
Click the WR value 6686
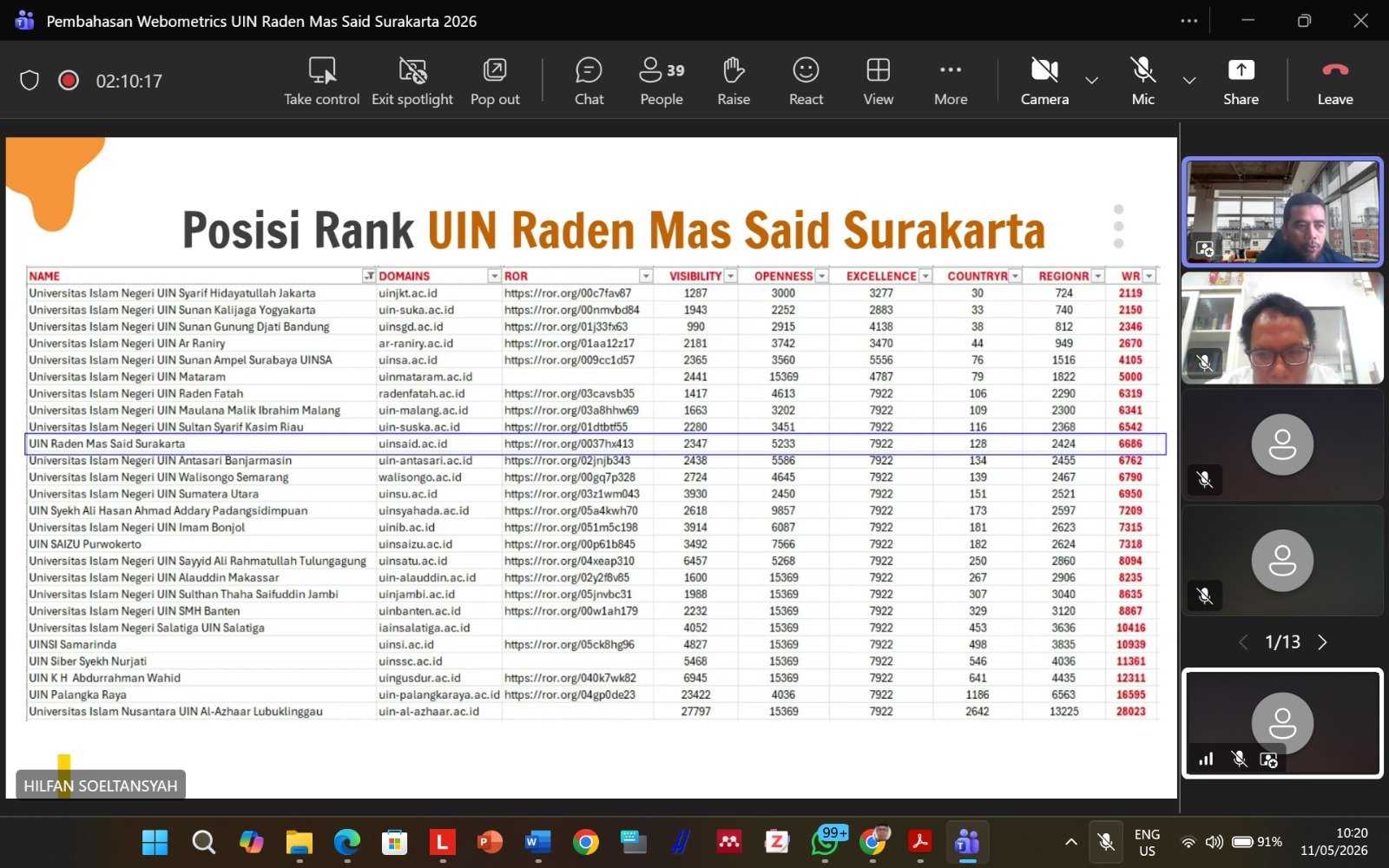[x=1130, y=444]
